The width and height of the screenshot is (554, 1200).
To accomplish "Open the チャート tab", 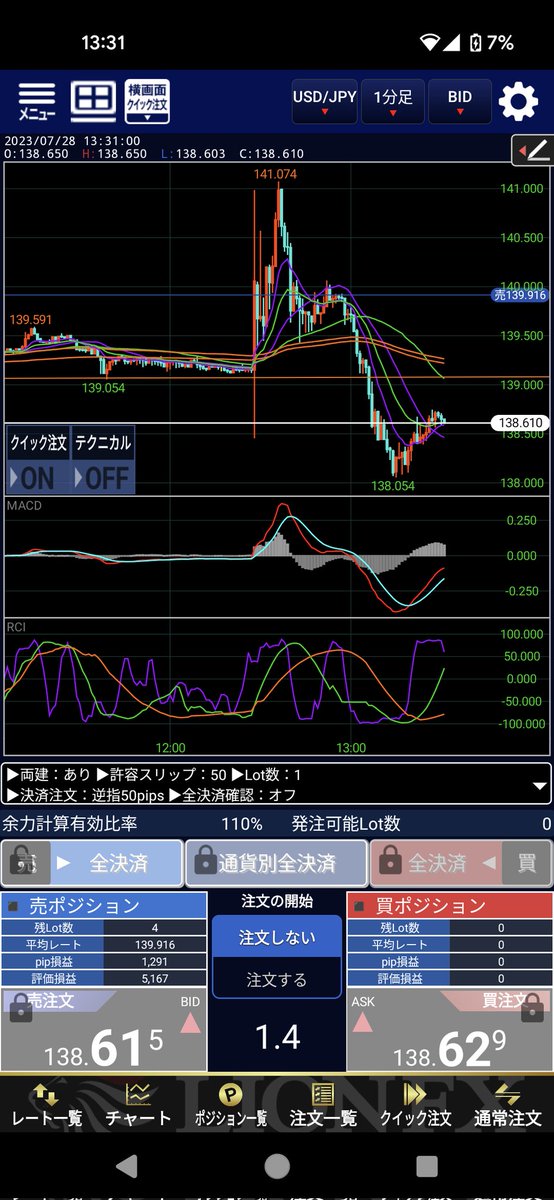I will [138, 1105].
